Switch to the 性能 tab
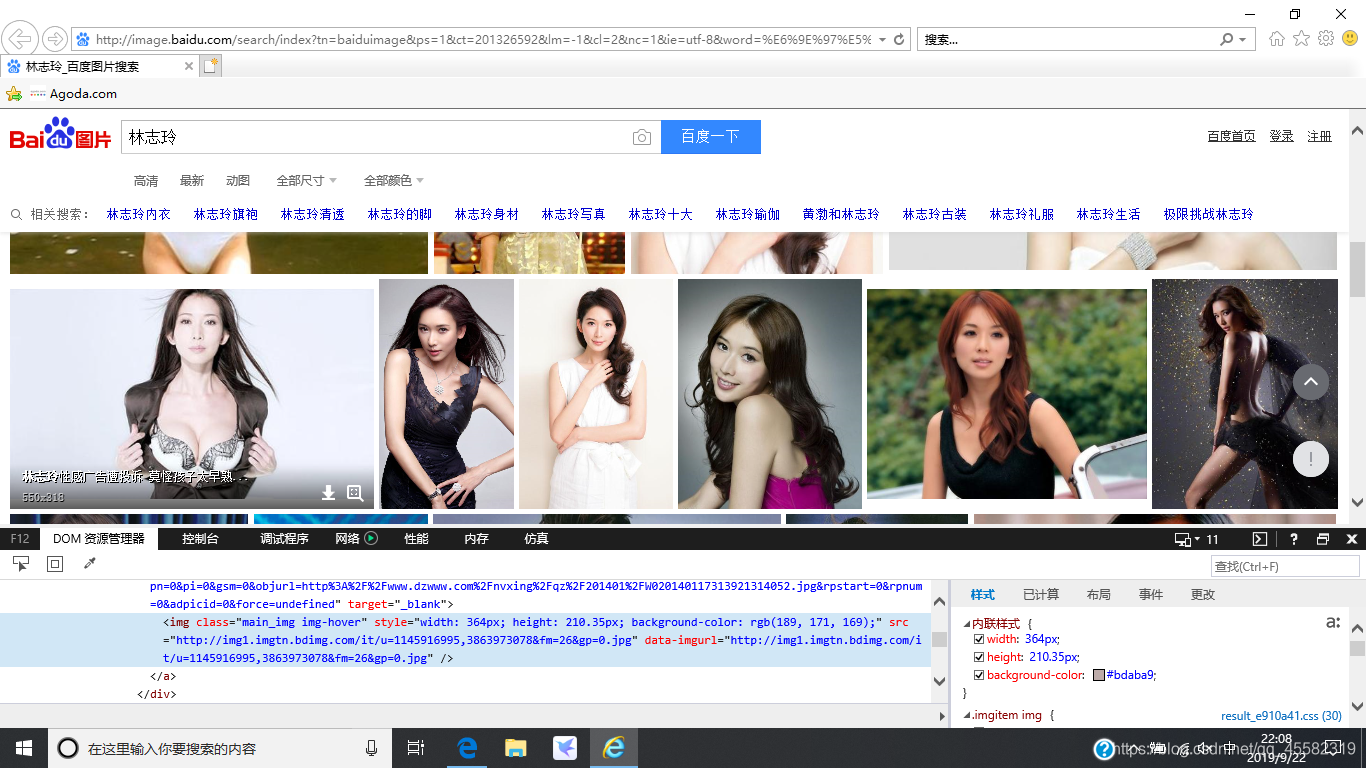Viewport: 1366px width, 768px height. pyautogui.click(x=416, y=539)
